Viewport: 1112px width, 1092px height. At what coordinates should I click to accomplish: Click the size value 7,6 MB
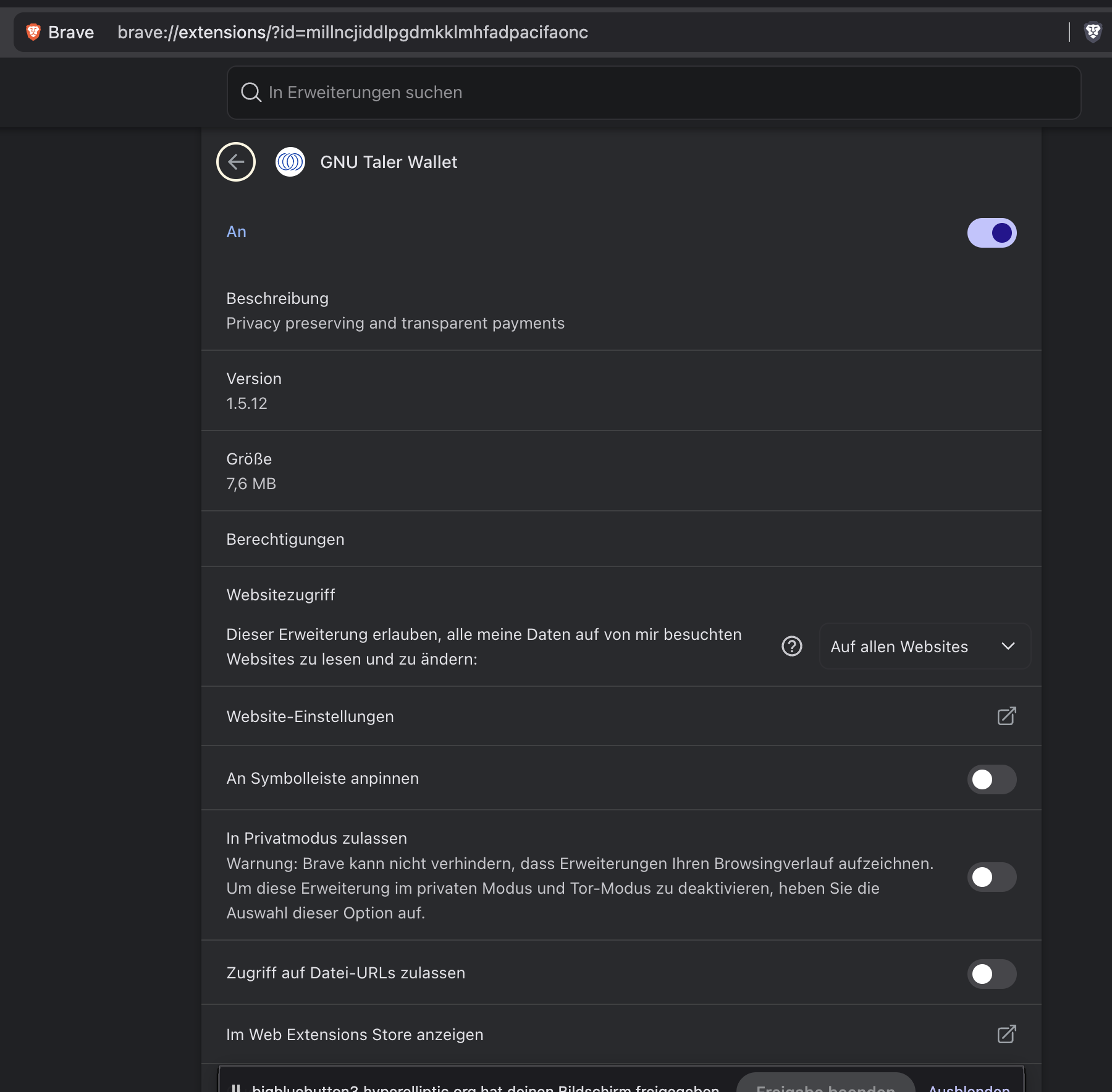click(251, 484)
